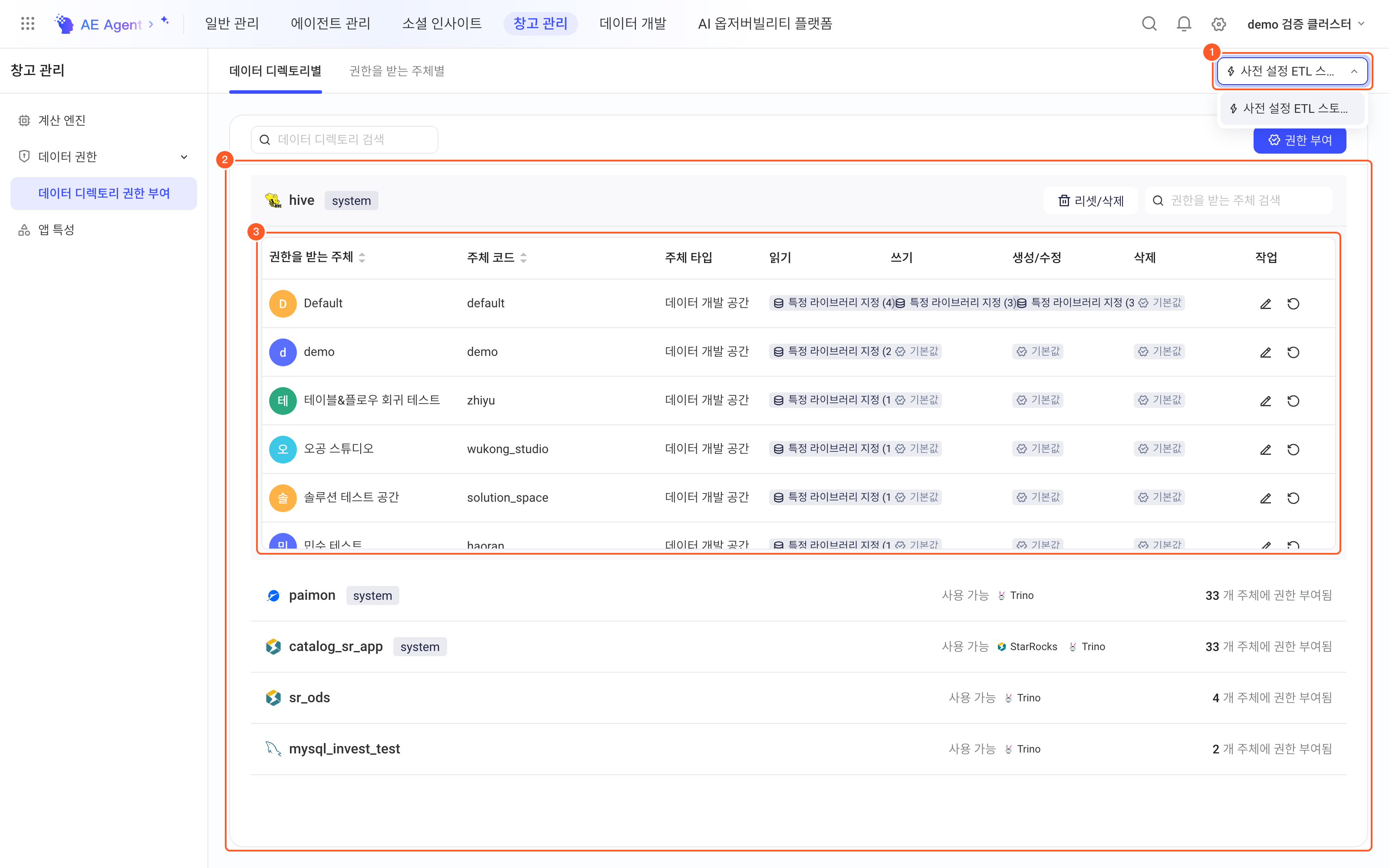
Task: Reset permissions for the wukong_studio row
Action: click(x=1293, y=450)
